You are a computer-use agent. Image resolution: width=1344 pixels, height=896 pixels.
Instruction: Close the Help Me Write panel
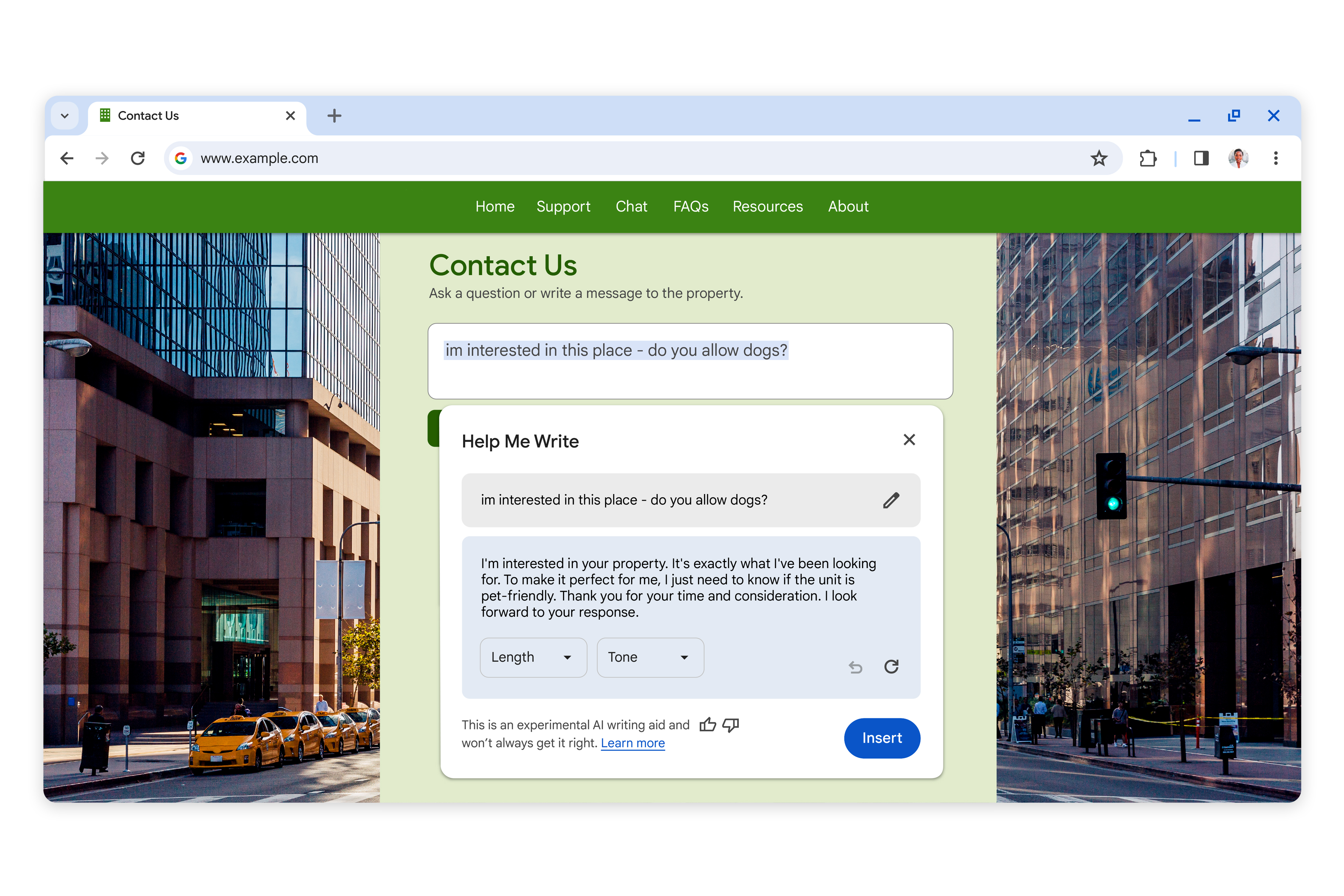tap(908, 440)
